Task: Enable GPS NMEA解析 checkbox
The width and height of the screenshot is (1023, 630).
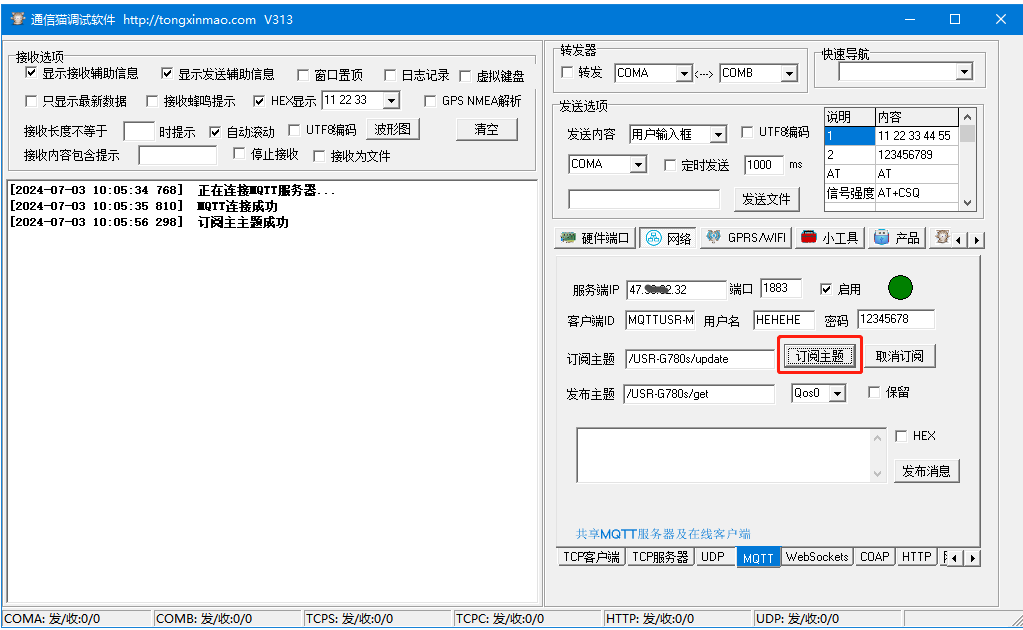Action: click(430, 101)
